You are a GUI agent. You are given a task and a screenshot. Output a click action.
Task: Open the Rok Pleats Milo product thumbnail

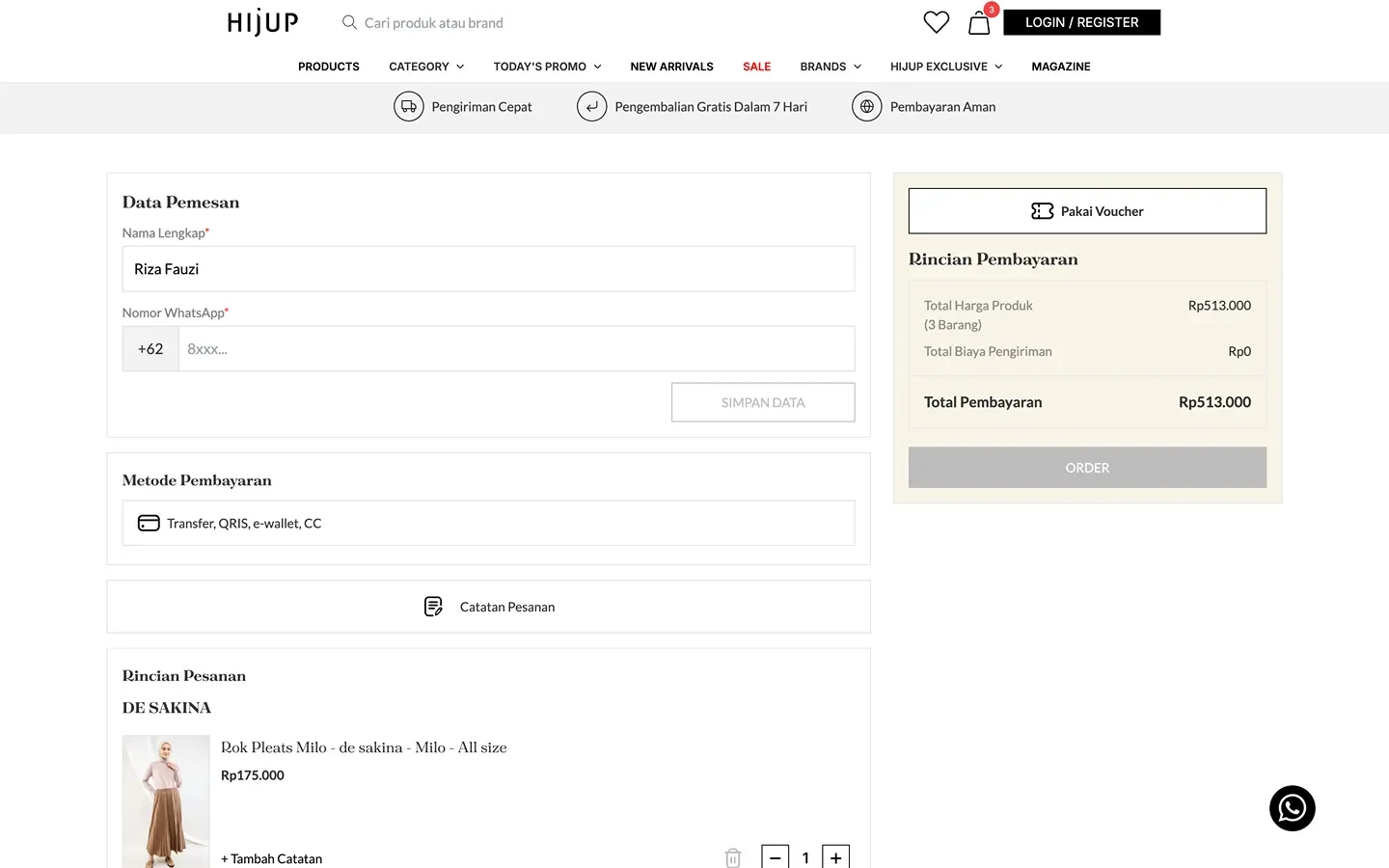166,801
